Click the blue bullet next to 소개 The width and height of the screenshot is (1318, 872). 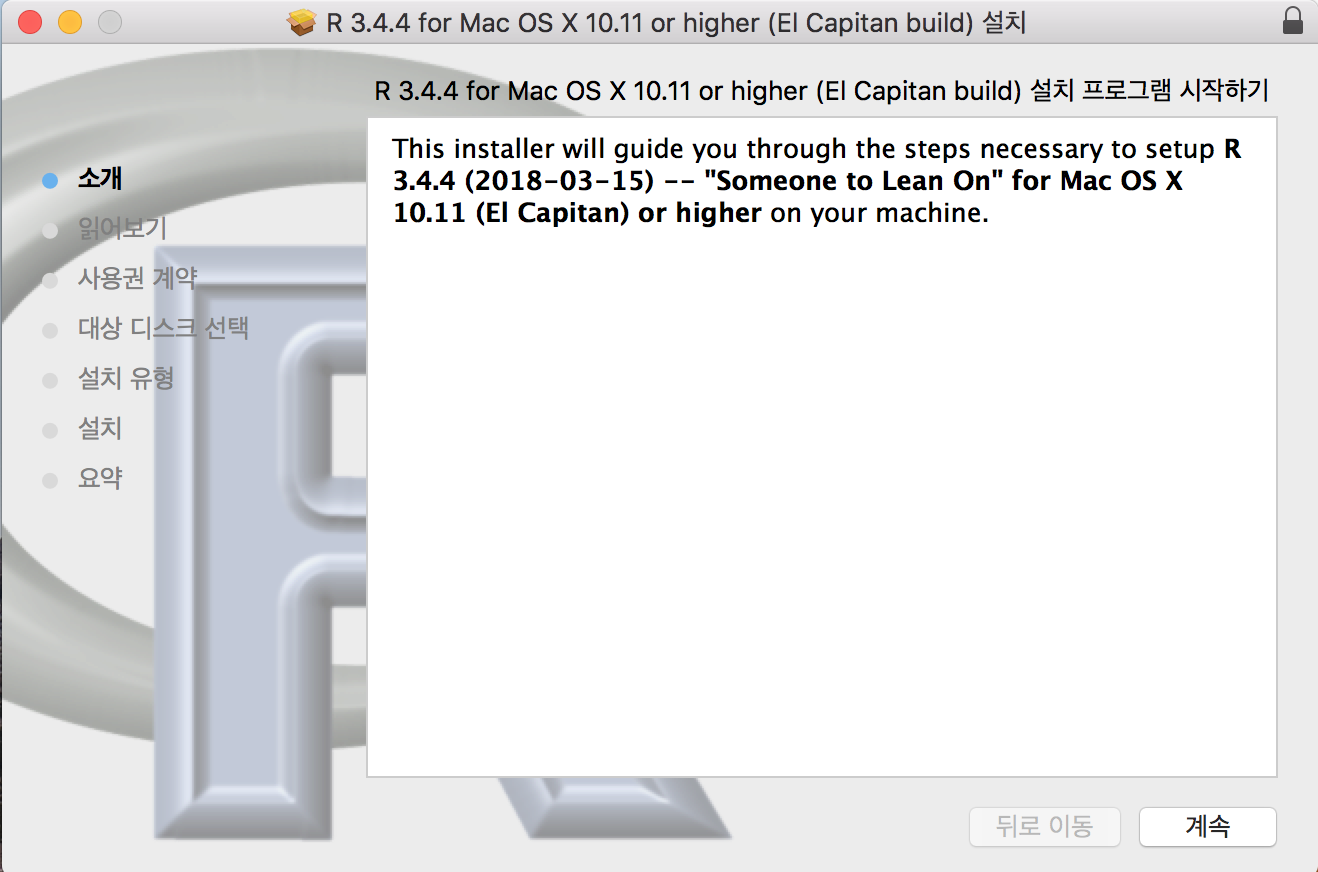(50, 181)
